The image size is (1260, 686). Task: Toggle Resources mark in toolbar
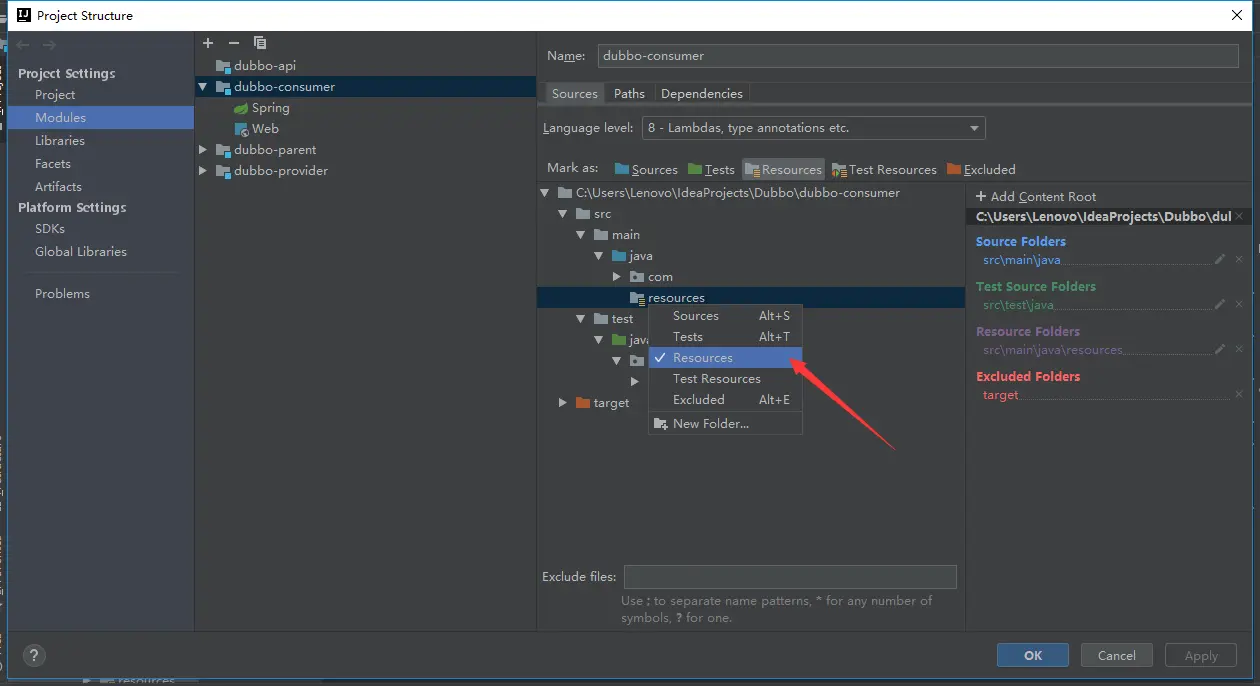tap(783, 170)
